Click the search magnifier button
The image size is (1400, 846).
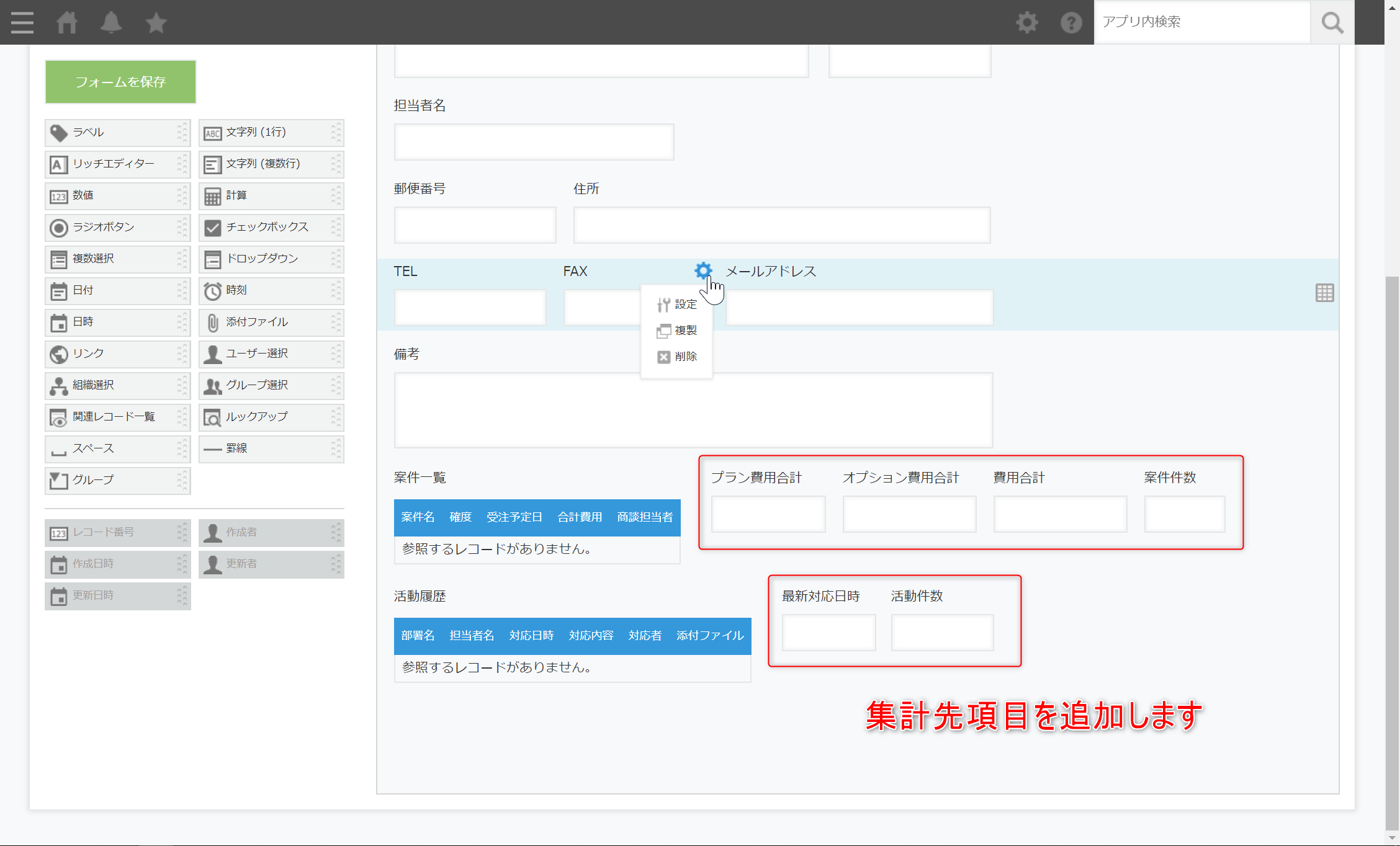tap(1332, 22)
